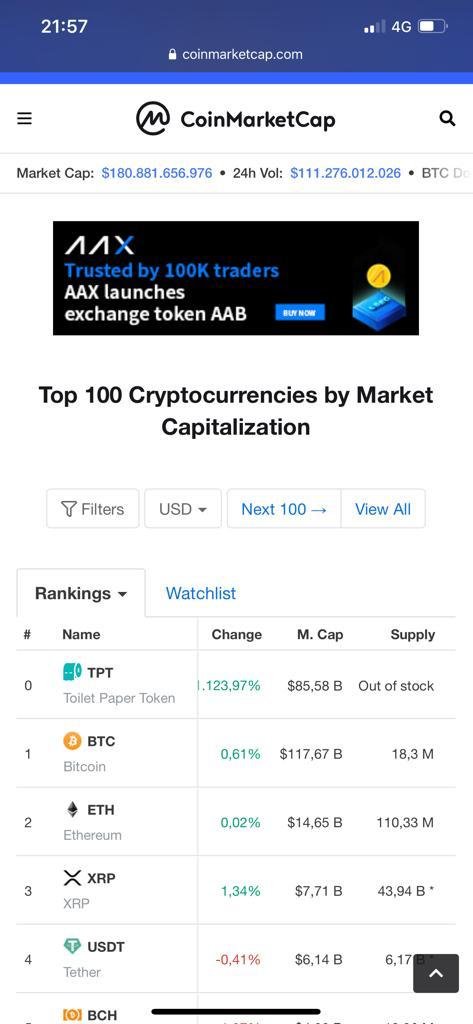Open the hamburger menu icon
The height and width of the screenshot is (1024, 473).
click(x=24, y=118)
